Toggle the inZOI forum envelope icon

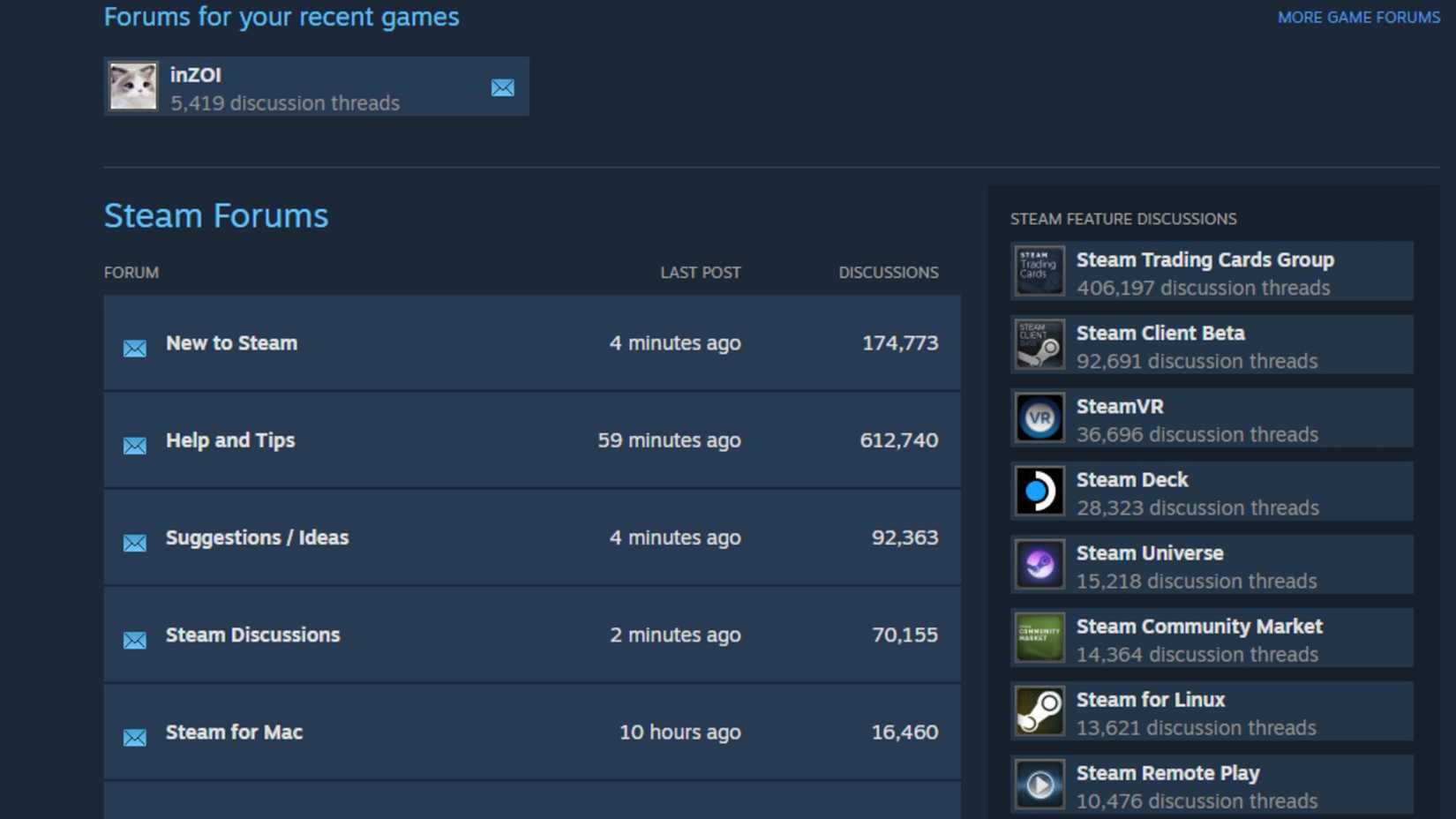pyautogui.click(x=502, y=87)
